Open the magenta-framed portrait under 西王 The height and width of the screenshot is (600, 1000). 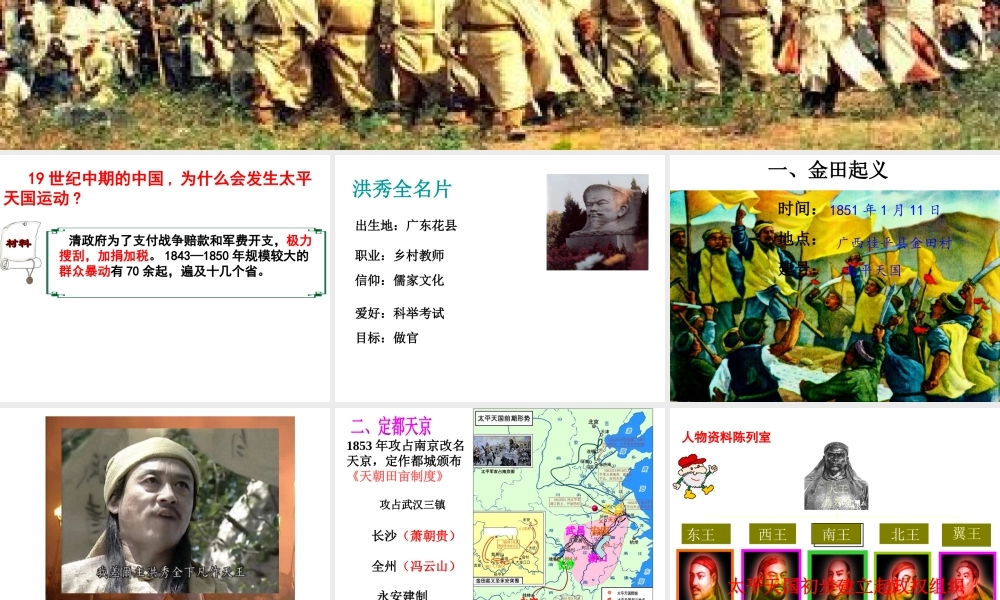(x=771, y=575)
